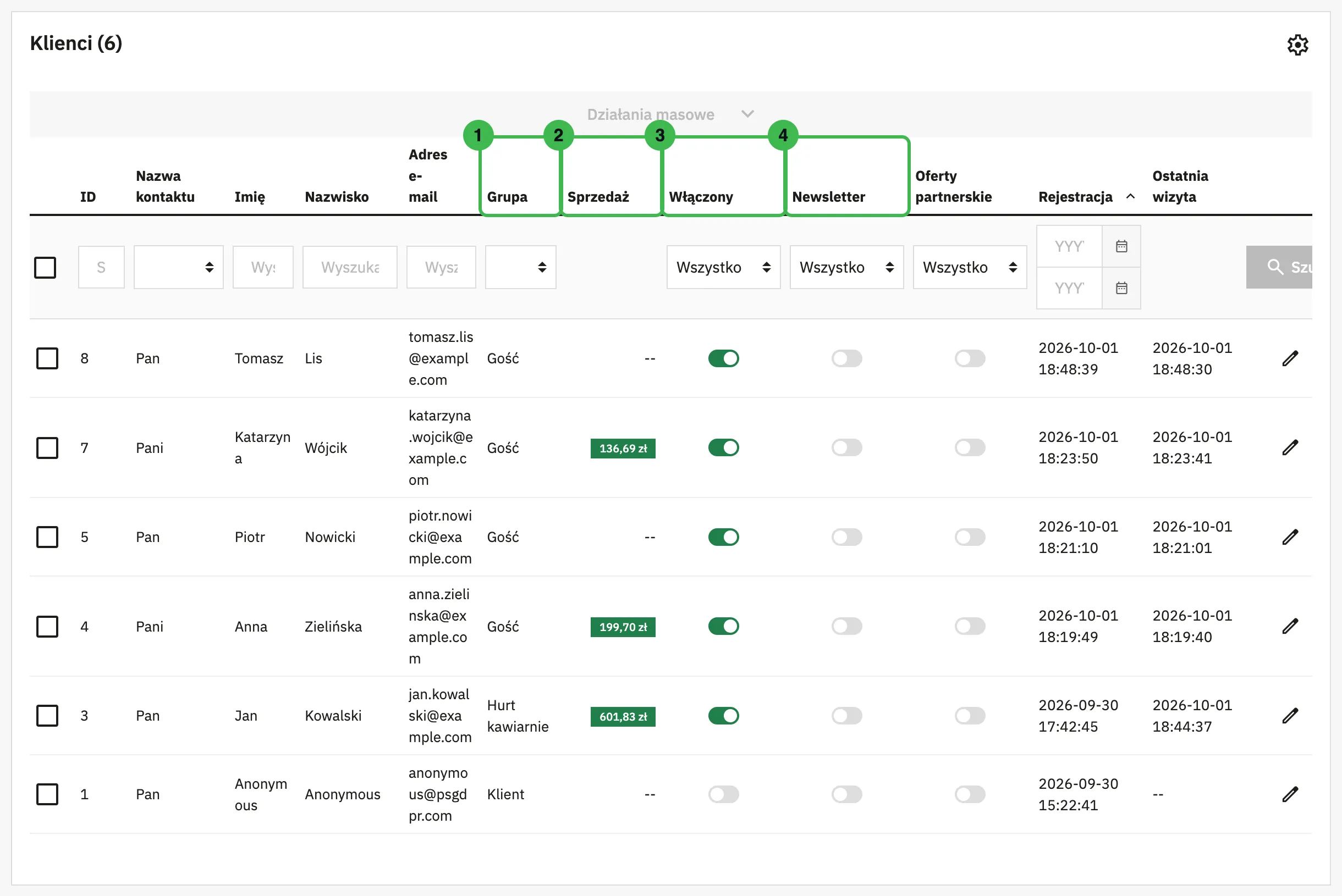The image size is (1342, 896).
Task: Sort by the Sprzedaż column header
Action: click(598, 197)
